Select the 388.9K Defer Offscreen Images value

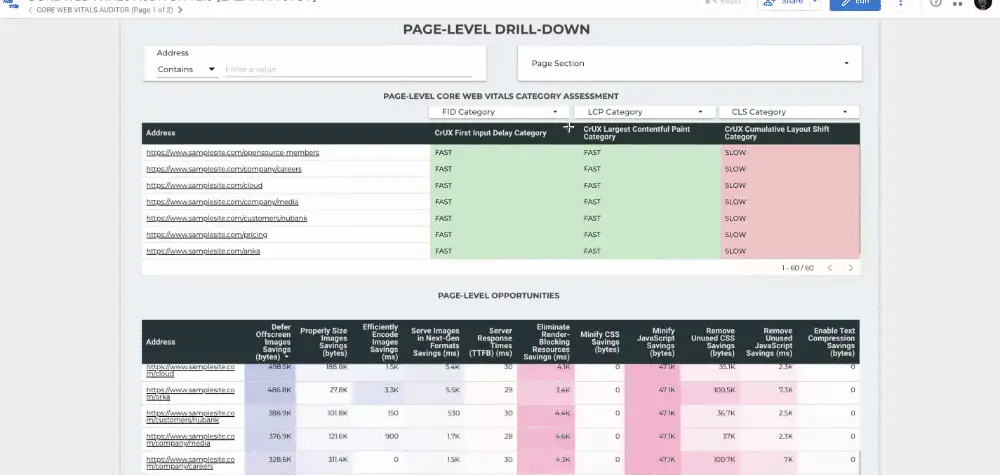tap(280, 413)
